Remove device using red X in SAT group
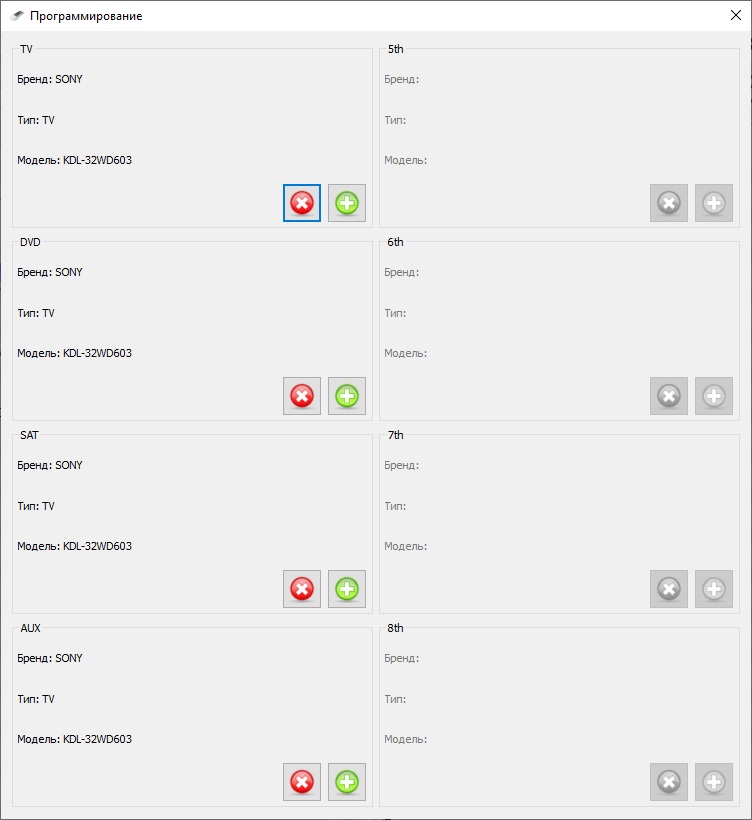 click(x=302, y=589)
